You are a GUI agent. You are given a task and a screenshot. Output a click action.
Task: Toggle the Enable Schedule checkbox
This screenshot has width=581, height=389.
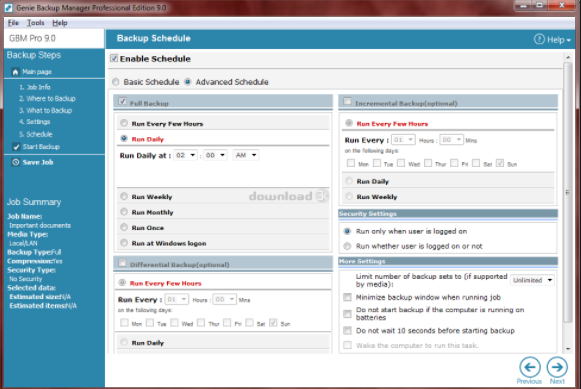(114, 58)
